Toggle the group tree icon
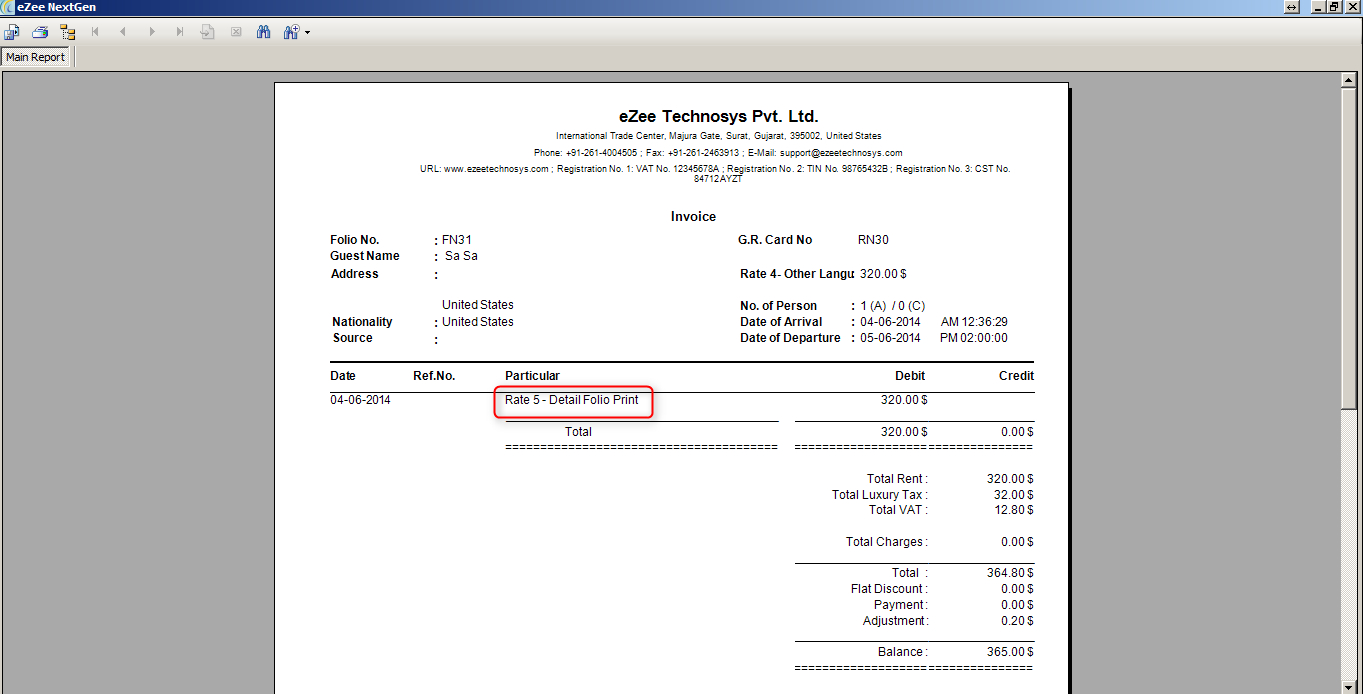The height and width of the screenshot is (694, 1363). tap(68, 32)
